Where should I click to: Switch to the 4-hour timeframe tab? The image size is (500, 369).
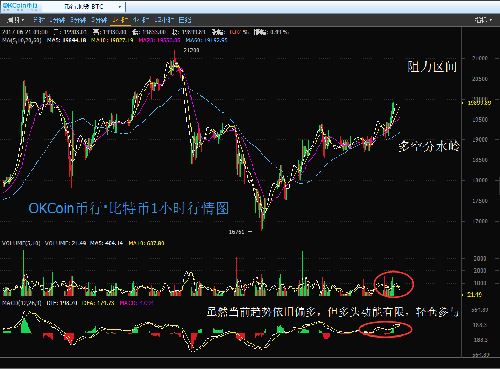(x=140, y=20)
